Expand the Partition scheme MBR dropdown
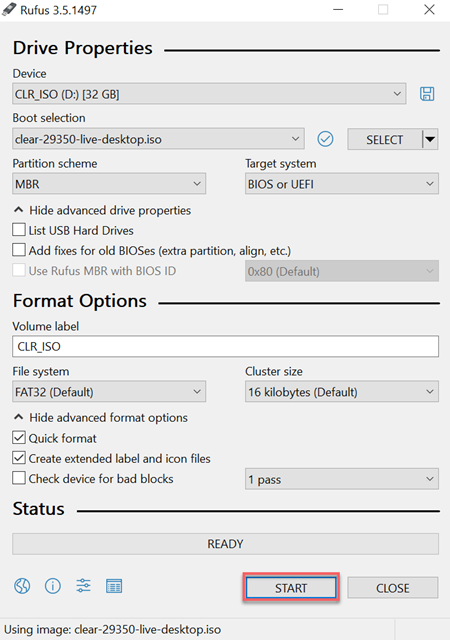Screen dimensions: 450x640 (x=109, y=184)
